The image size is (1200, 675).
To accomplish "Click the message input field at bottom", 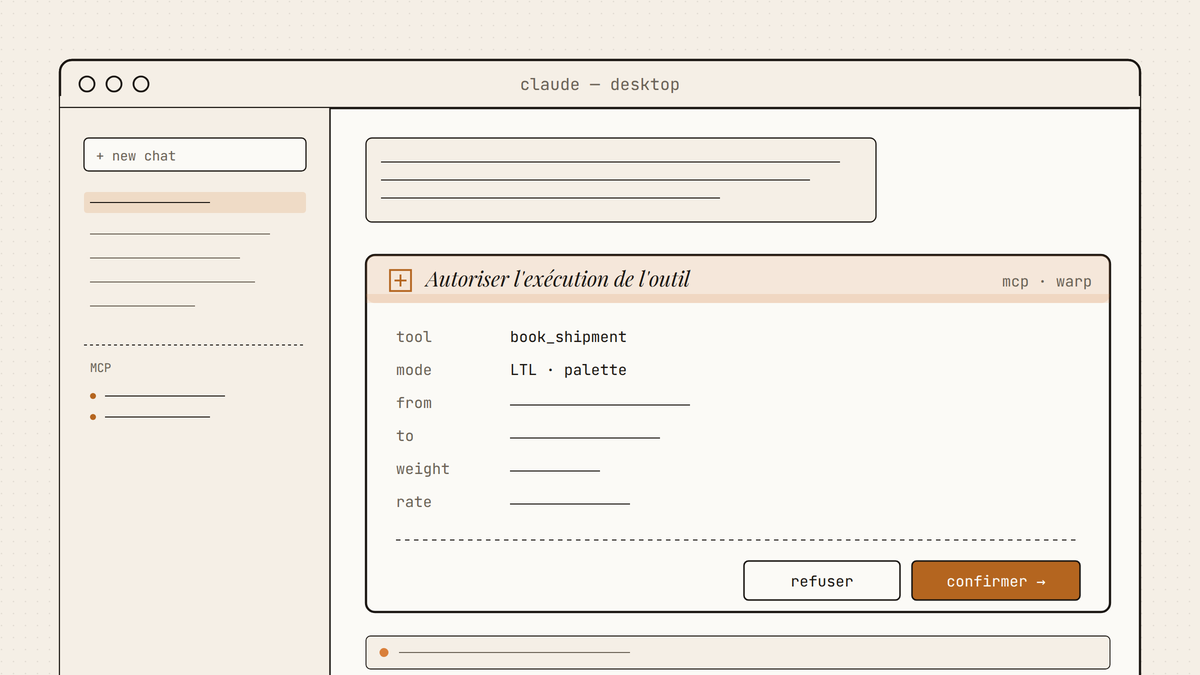I will tap(738, 652).
